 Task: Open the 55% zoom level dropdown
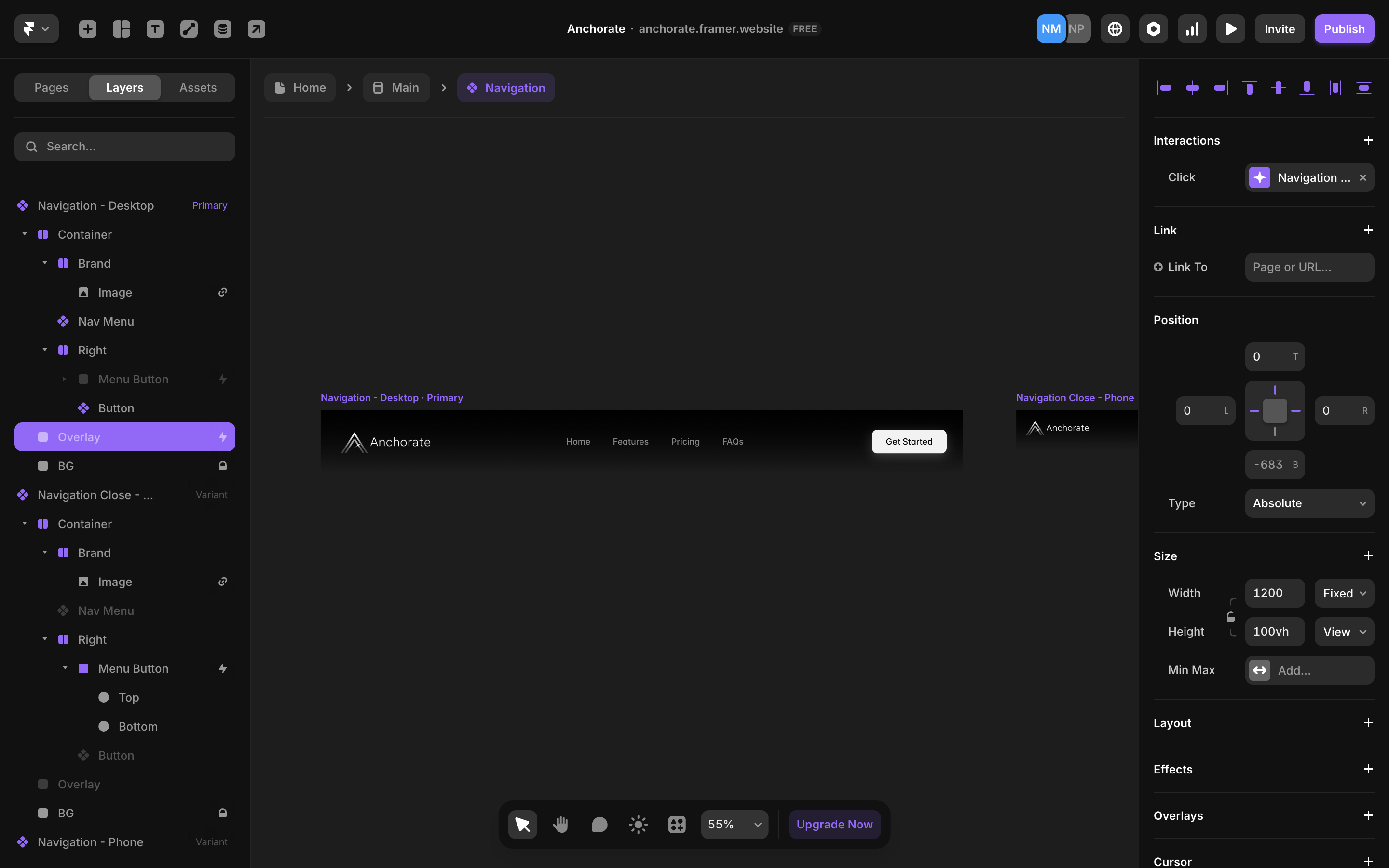[734, 825]
